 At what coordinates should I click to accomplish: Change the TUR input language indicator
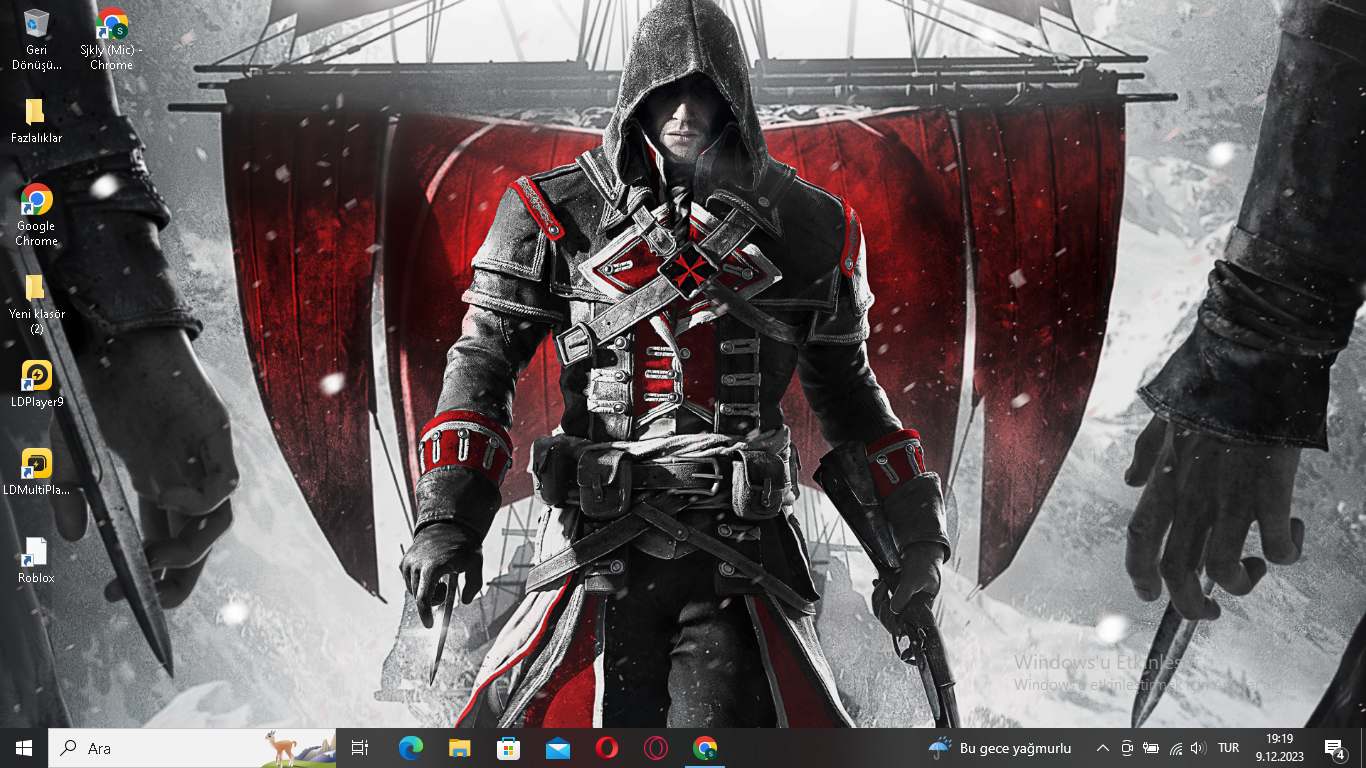(x=1229, y=748)
